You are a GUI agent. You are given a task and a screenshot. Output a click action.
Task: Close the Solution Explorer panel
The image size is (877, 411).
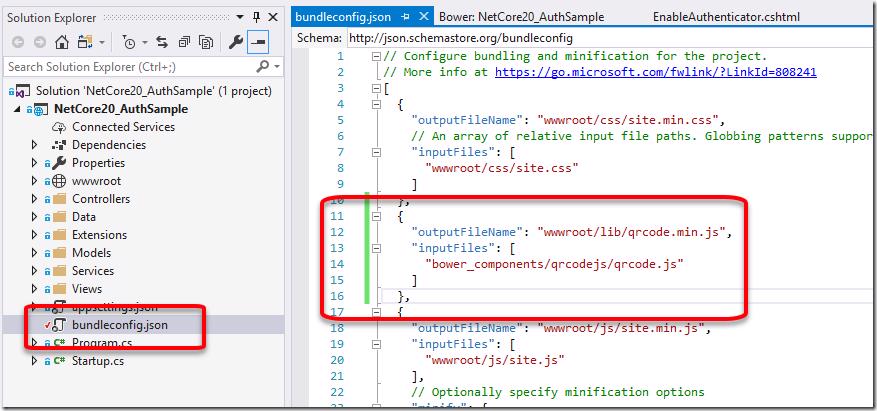273,17
